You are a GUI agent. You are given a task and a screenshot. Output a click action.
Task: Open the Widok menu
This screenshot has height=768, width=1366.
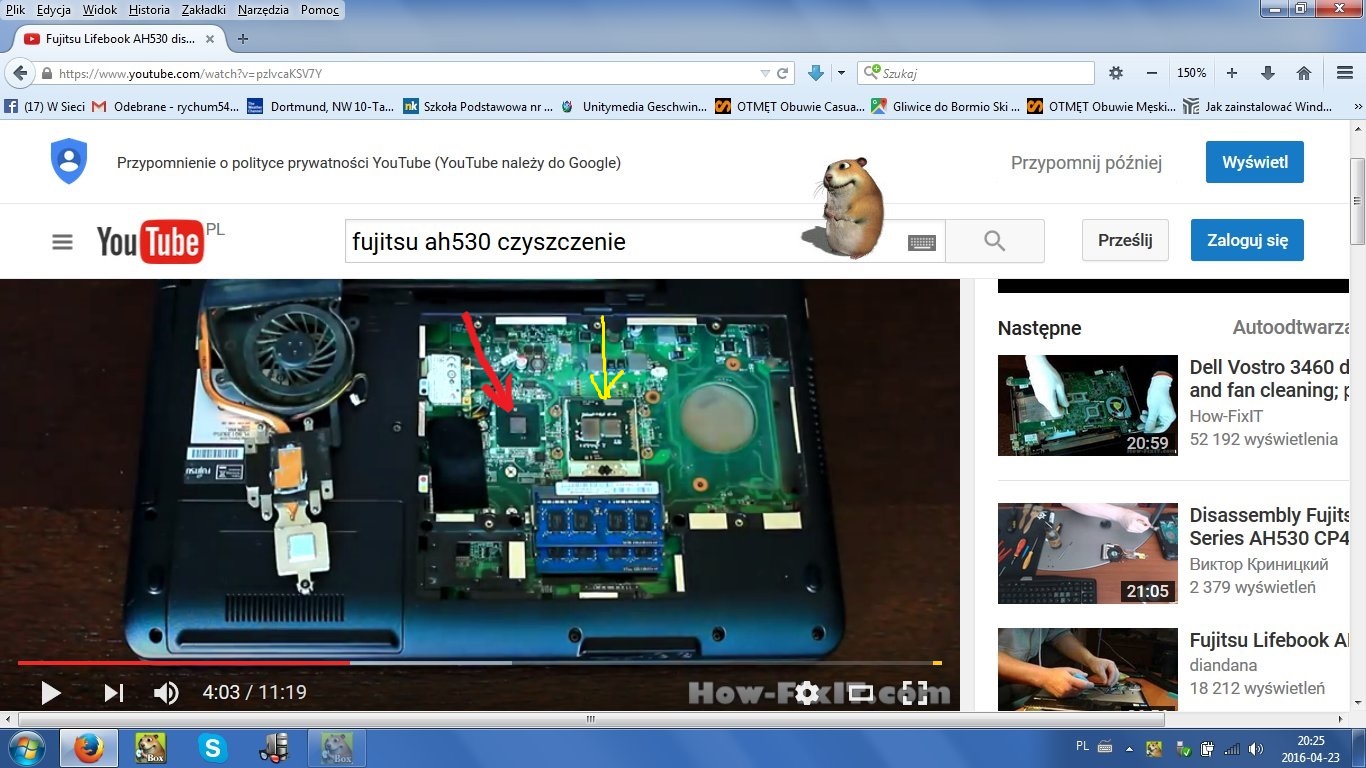click(x=100, y=10)
